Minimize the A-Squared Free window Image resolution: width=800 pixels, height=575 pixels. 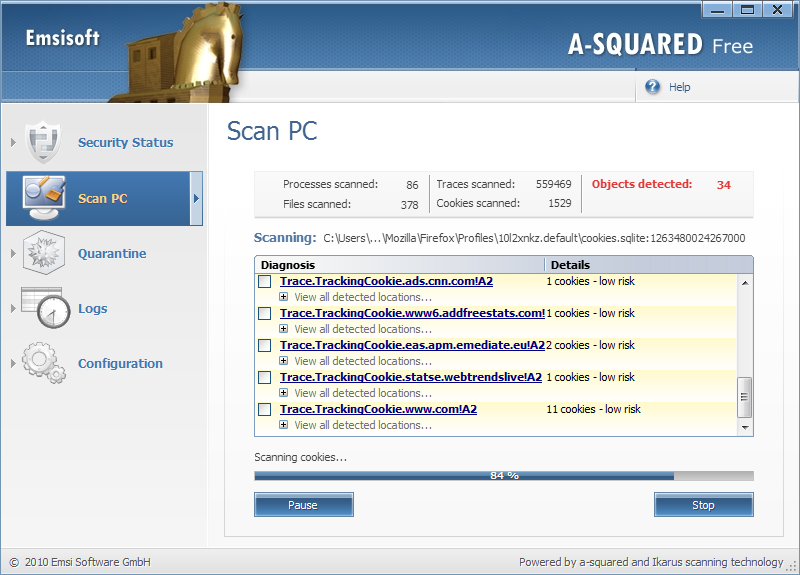pos(717,10)
